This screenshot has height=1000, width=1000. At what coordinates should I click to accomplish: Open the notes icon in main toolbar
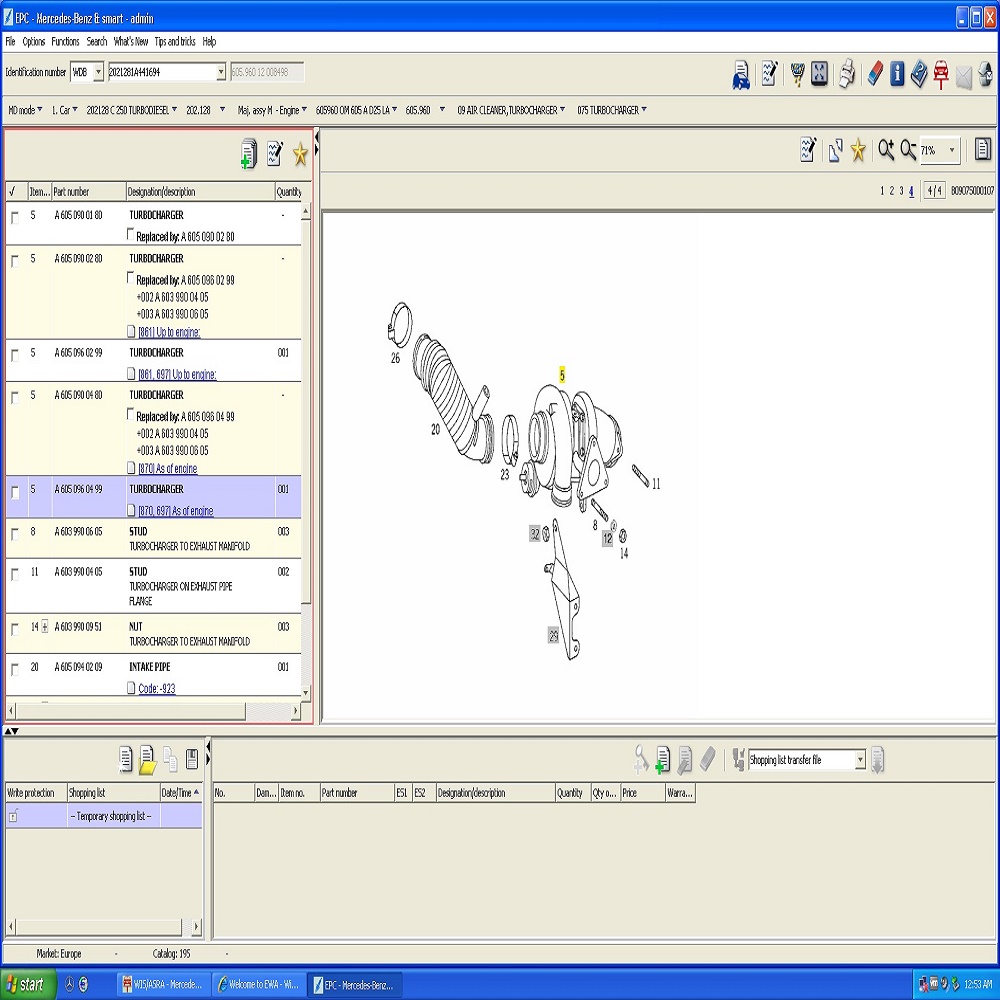point(769,74)
